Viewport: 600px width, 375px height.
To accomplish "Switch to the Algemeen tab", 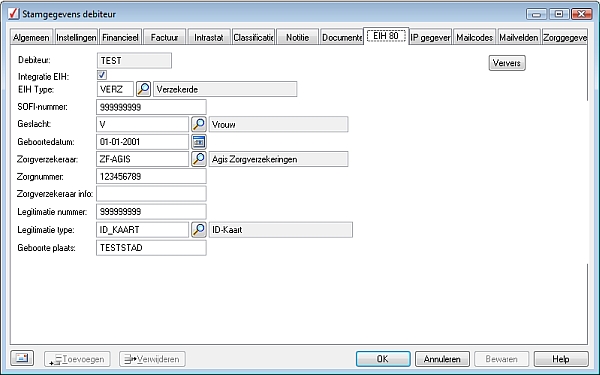I will [31, 37].
